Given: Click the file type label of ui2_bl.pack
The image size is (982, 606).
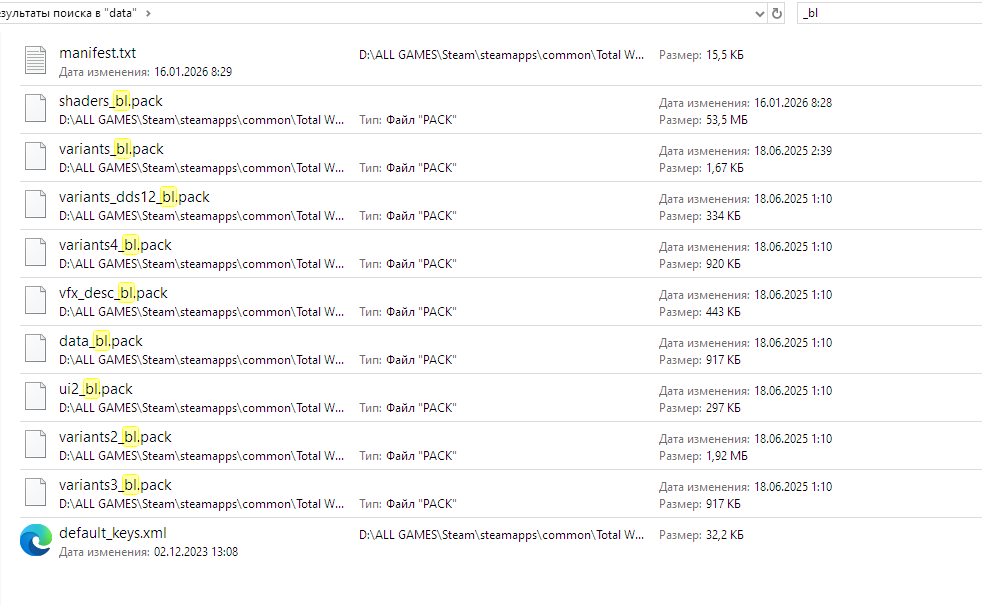Looking at the screenshot, I should coord(408,408).
